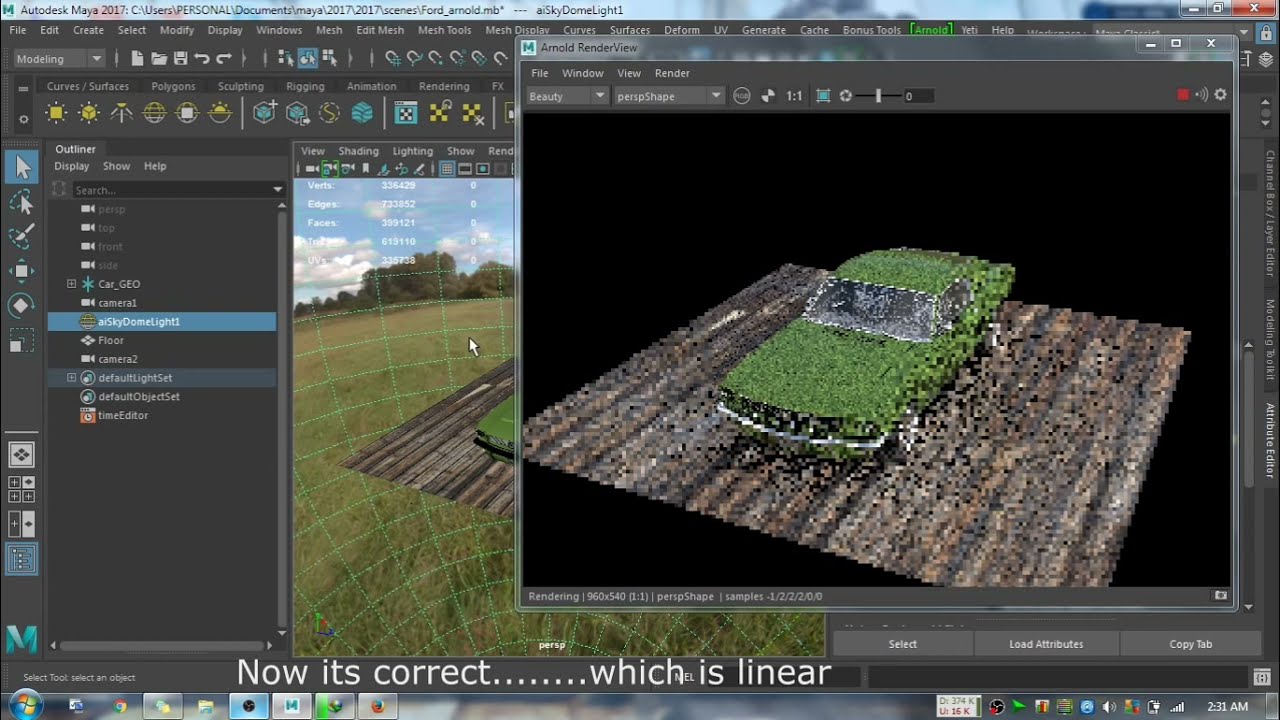
Task: Select by object type mode icon
Action: 308,59
